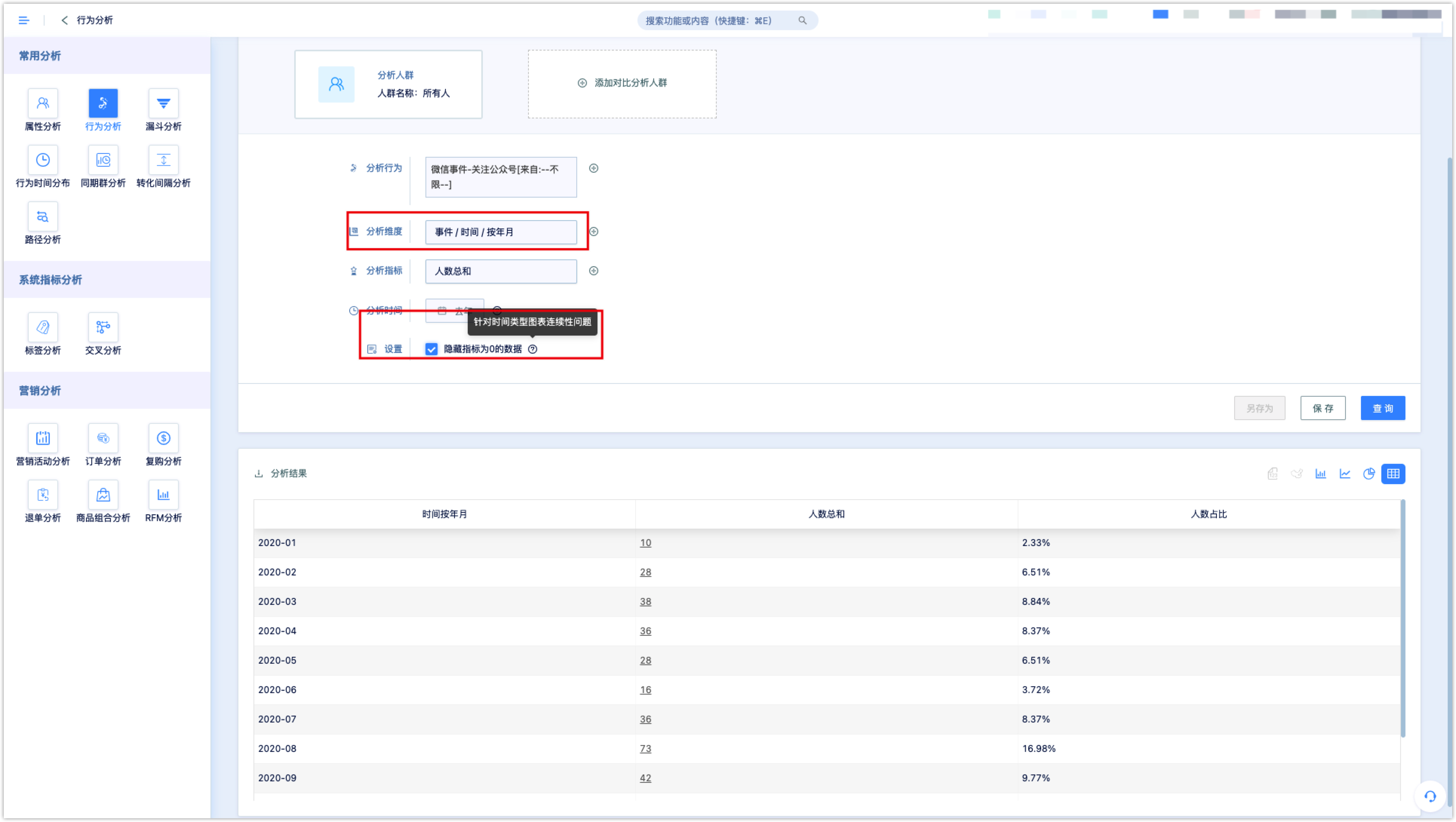Viewport: 1456px width, 822px height.
Task: Open the 2020-06 people count link 16
Action: click(645, 689)
